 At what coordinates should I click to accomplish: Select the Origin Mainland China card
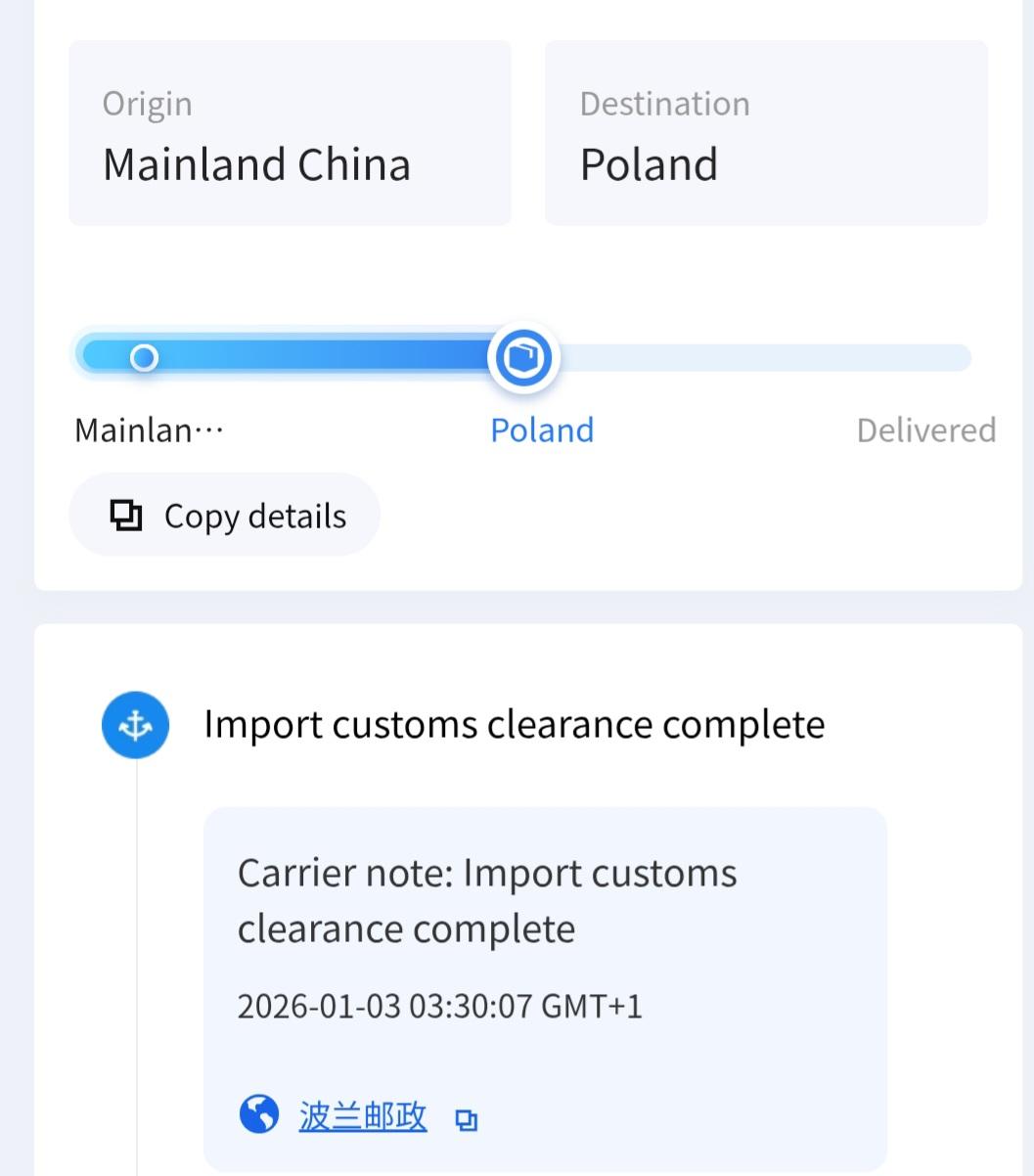click(x=290, y=133)
